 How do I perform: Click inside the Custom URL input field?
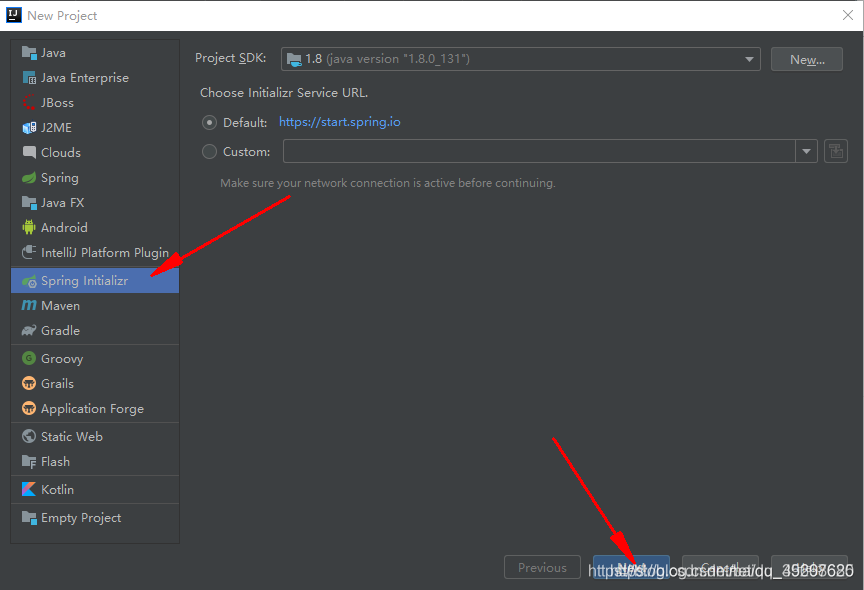coord(539,151)
